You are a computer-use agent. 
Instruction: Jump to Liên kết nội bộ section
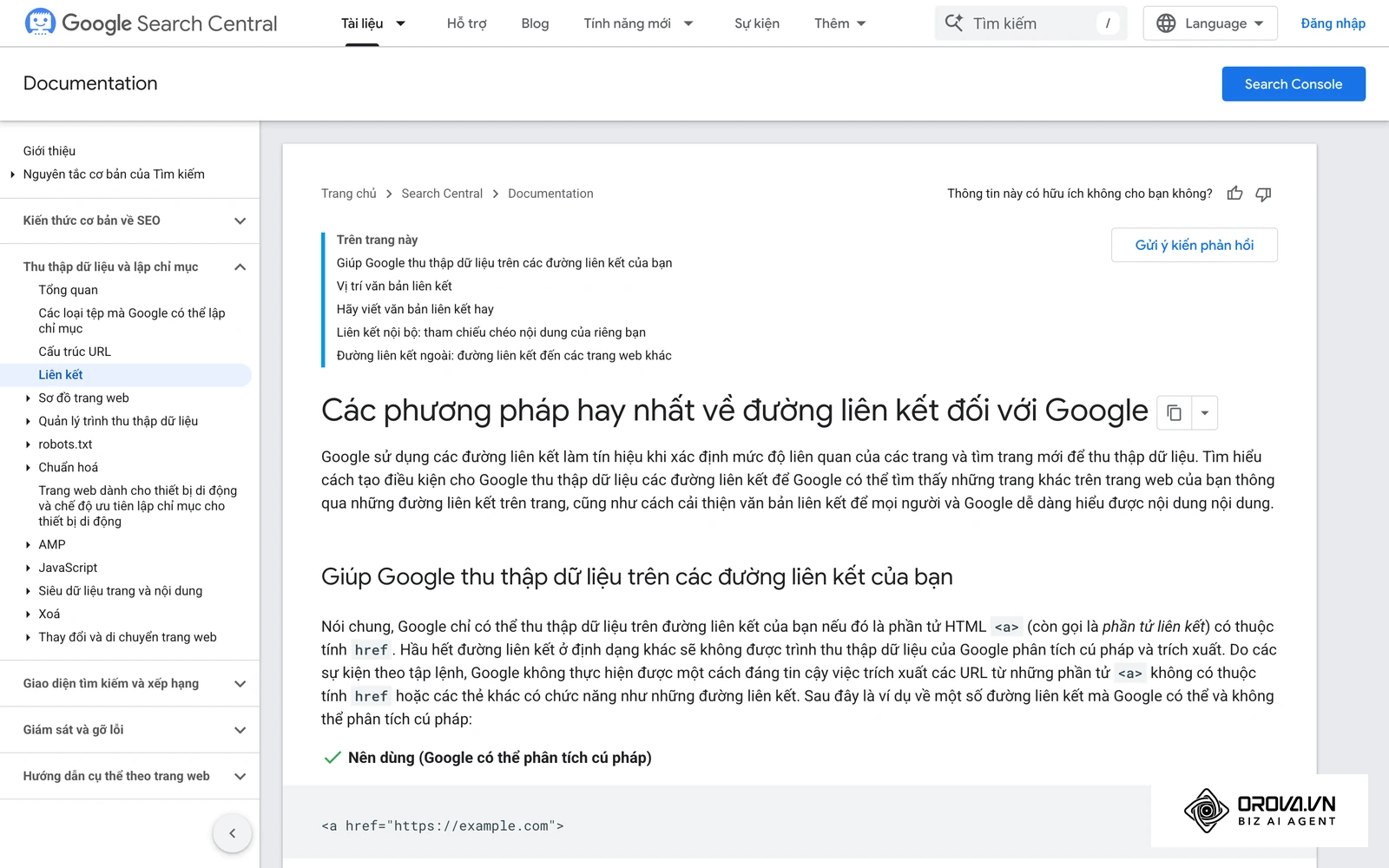491,332
